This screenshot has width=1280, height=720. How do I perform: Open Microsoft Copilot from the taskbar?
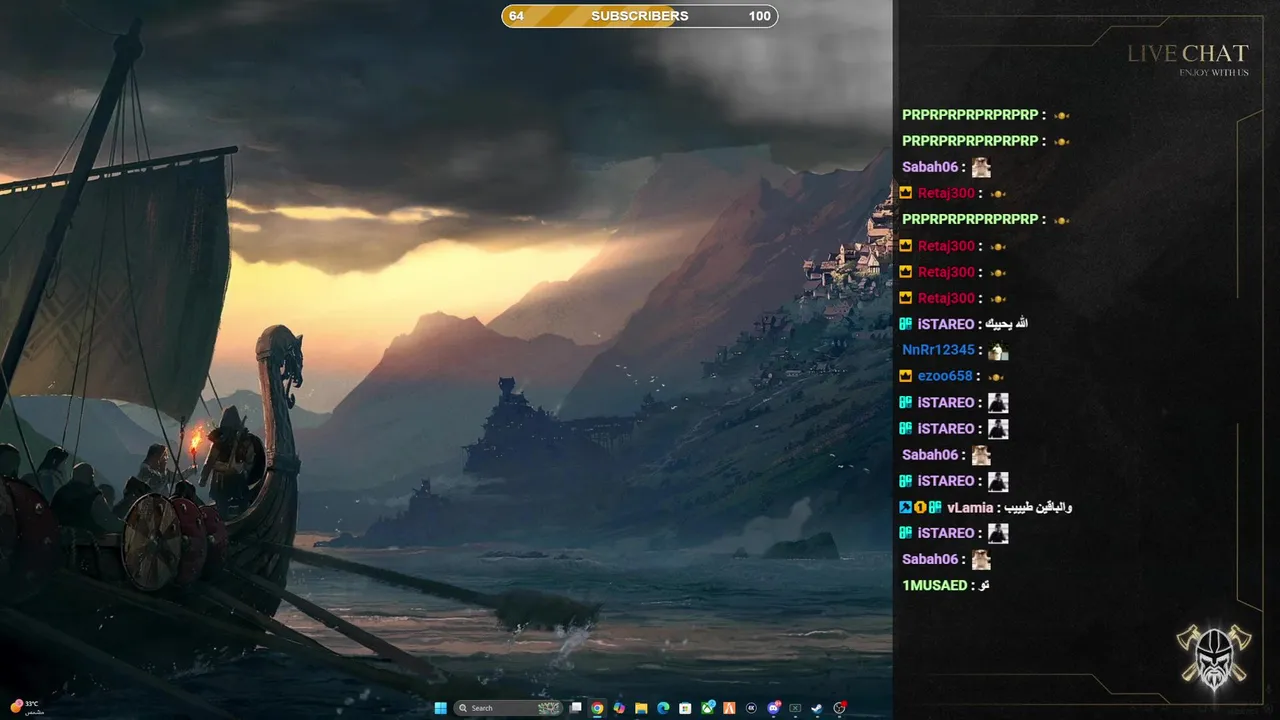coord(619,708)
